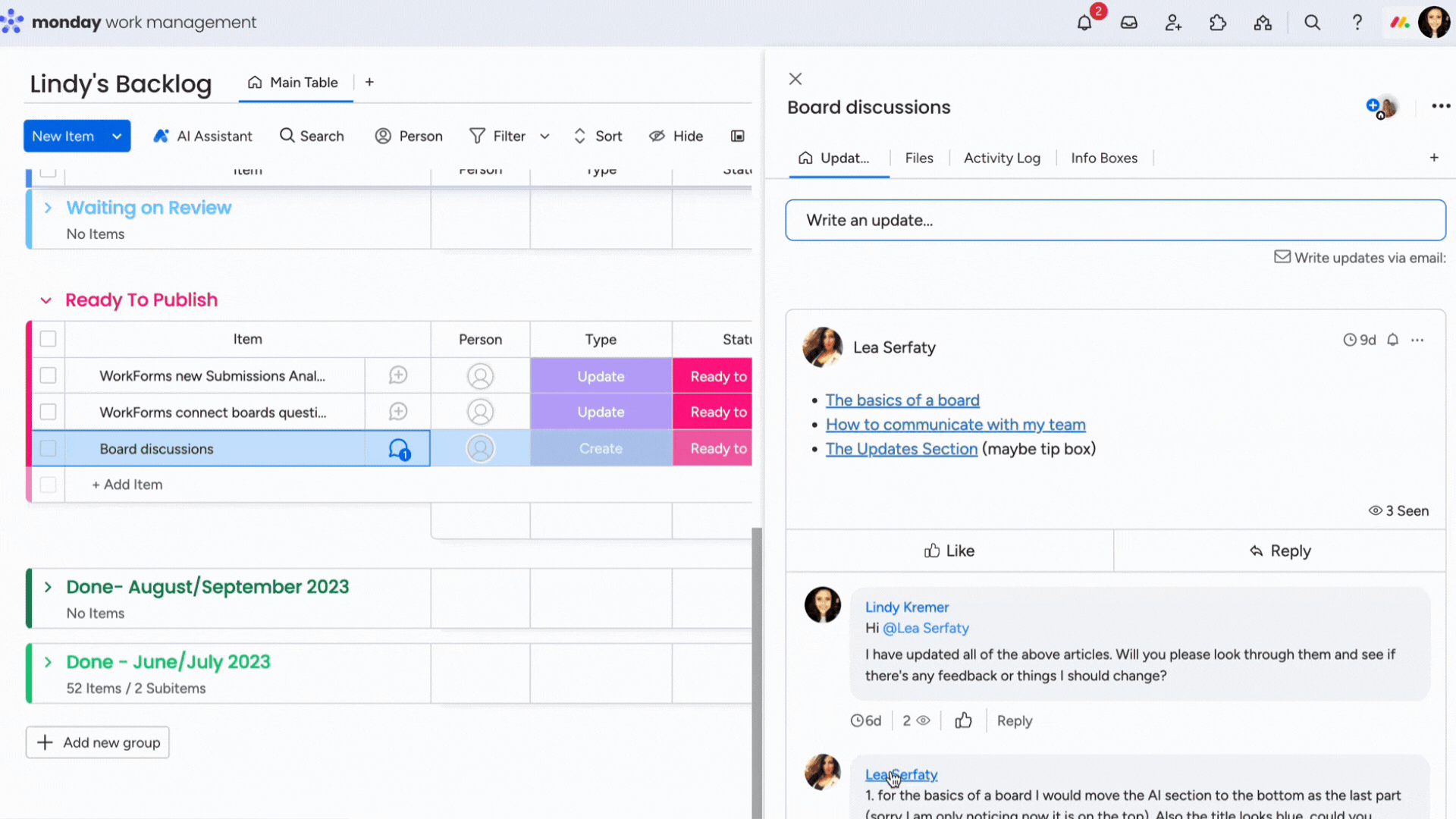Switch to the Activity Log tab

[1002, 158]
